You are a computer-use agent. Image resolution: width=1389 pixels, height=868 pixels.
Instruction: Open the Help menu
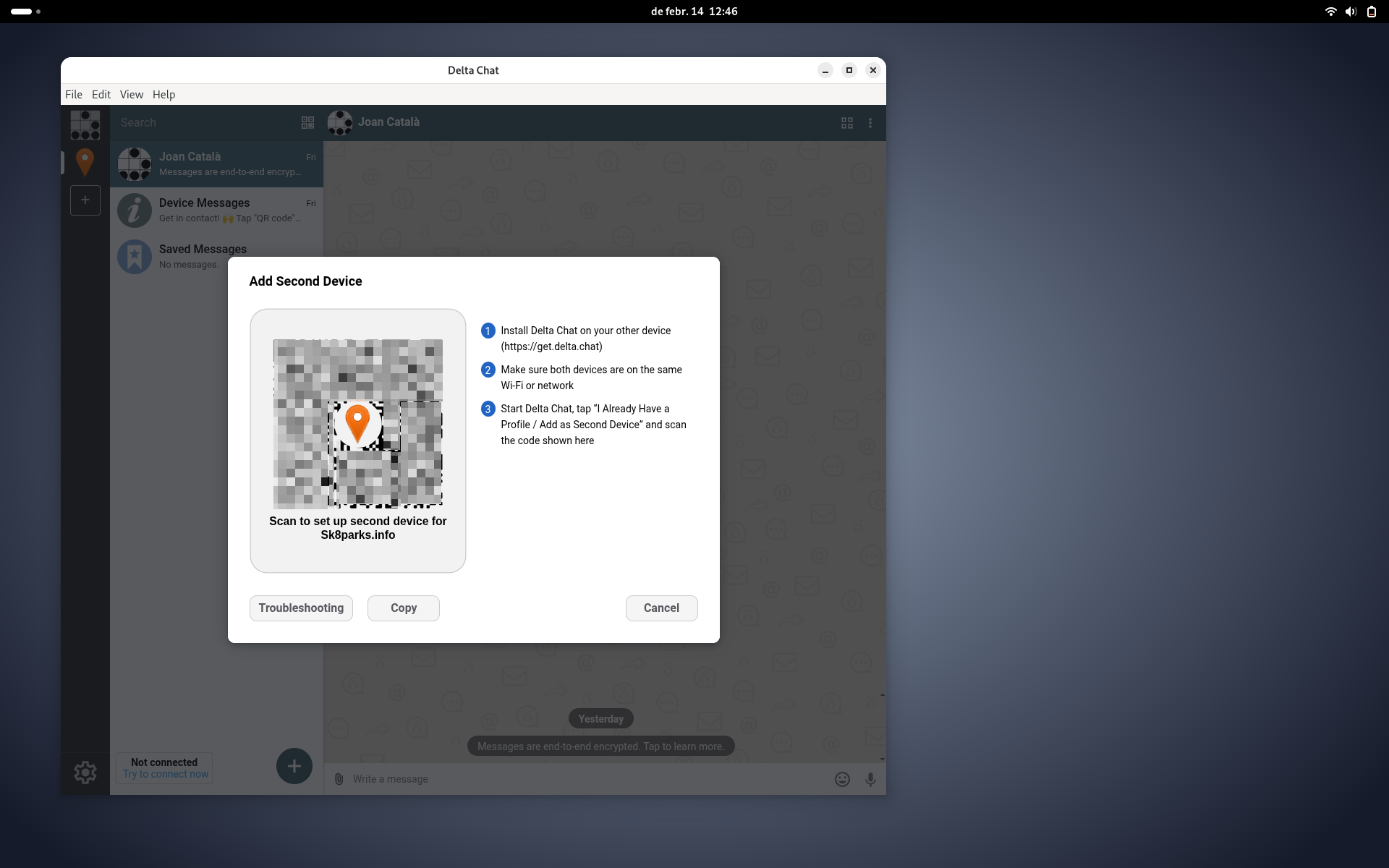(163, 94)
